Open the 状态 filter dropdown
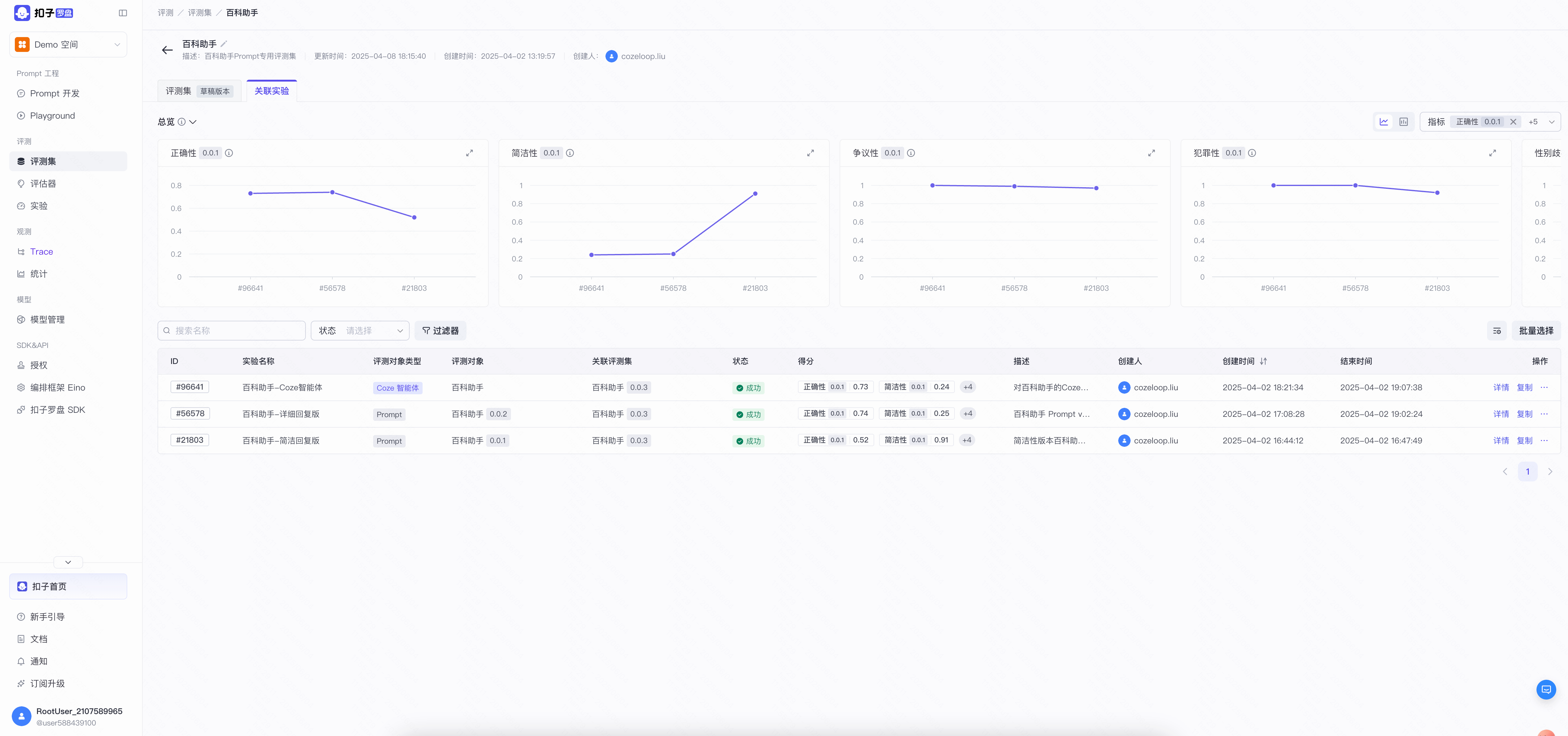This screenshot has height=736, width=1568. [x=360, y=331]
